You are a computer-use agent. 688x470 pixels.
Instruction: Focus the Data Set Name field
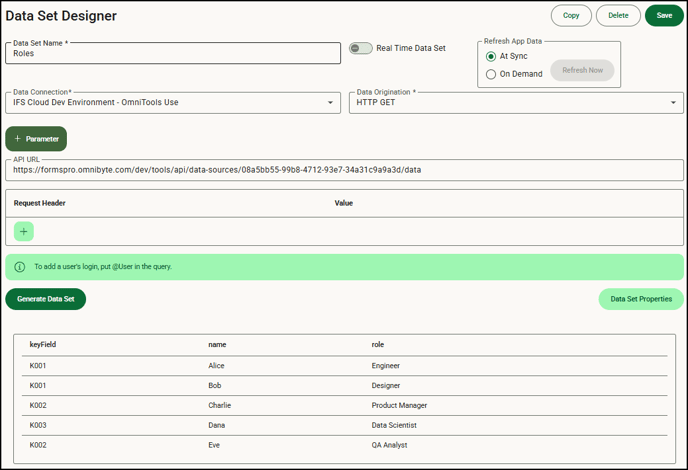(172, 54)
